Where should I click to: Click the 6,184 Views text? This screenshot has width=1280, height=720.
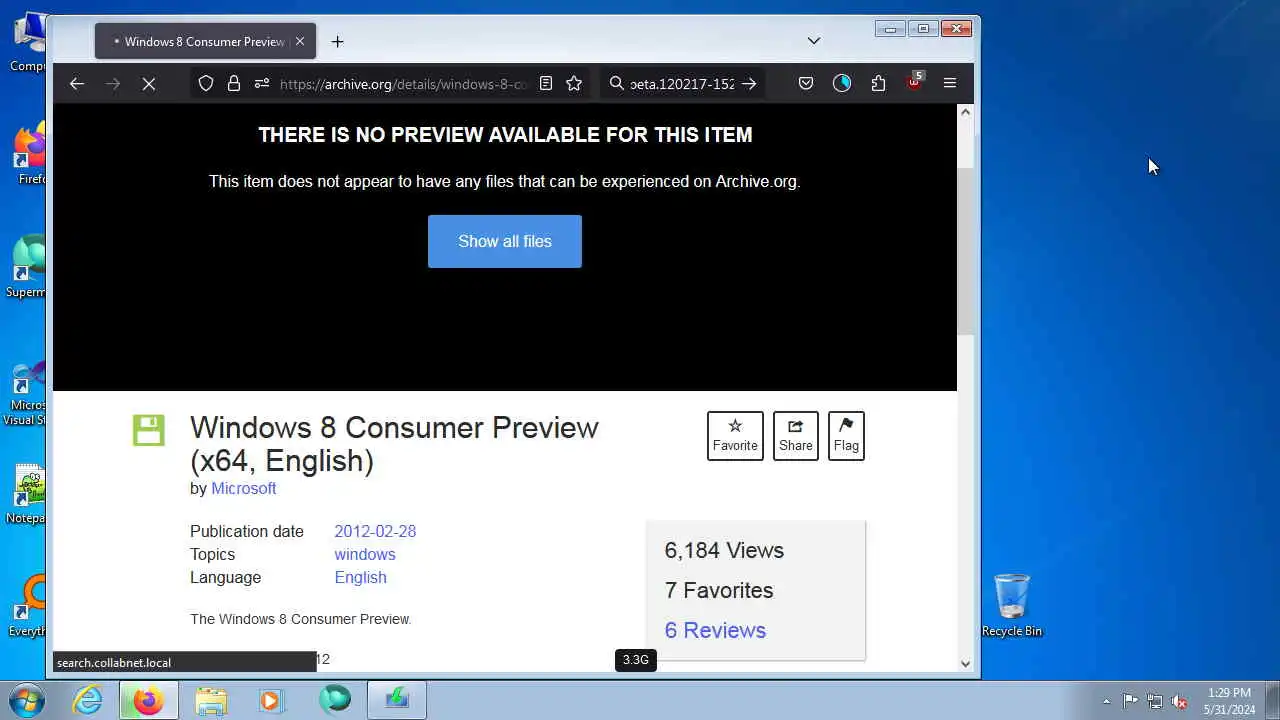coord(724,550)
